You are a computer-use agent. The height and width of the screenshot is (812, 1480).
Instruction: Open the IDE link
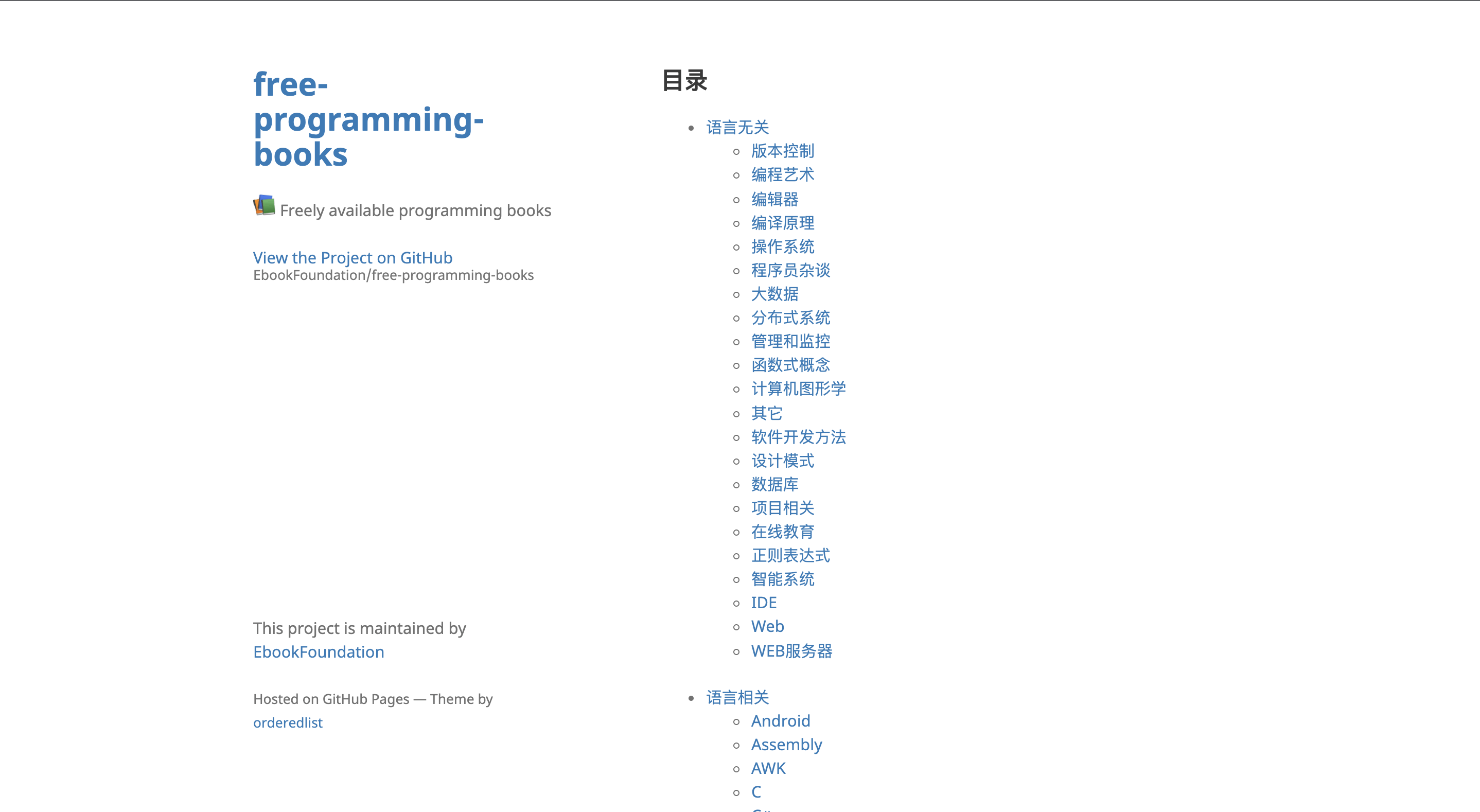pyautogui.click(x=764, y=602)
